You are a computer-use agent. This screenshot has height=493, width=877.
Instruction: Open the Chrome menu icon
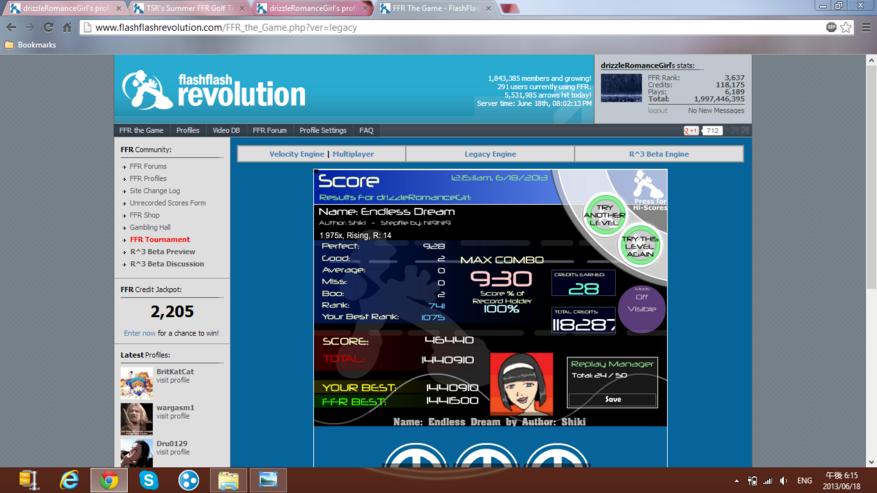point(866,27)
